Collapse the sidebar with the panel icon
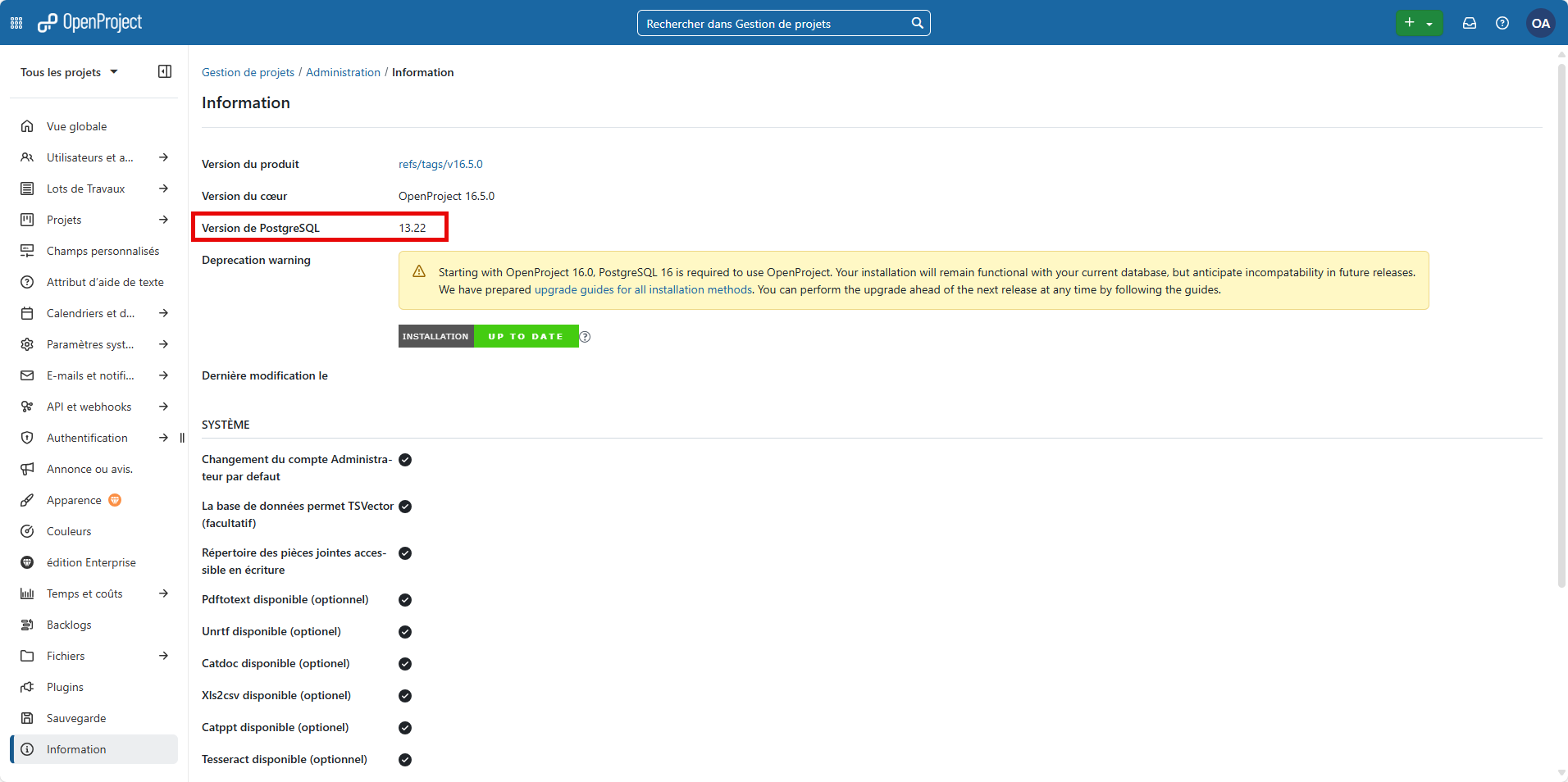The image size is (1568, 782). click(x=165, y=71)
